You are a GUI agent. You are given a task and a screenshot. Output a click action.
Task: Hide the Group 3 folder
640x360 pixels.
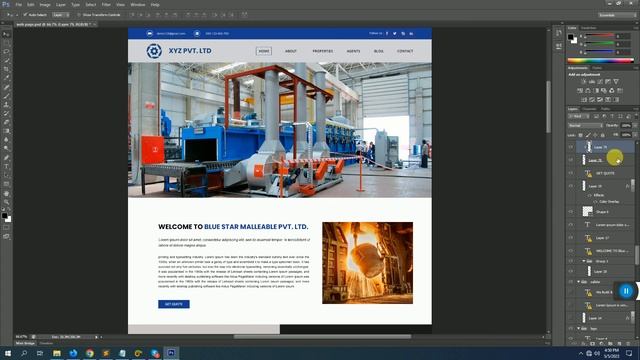click(571, 261)
